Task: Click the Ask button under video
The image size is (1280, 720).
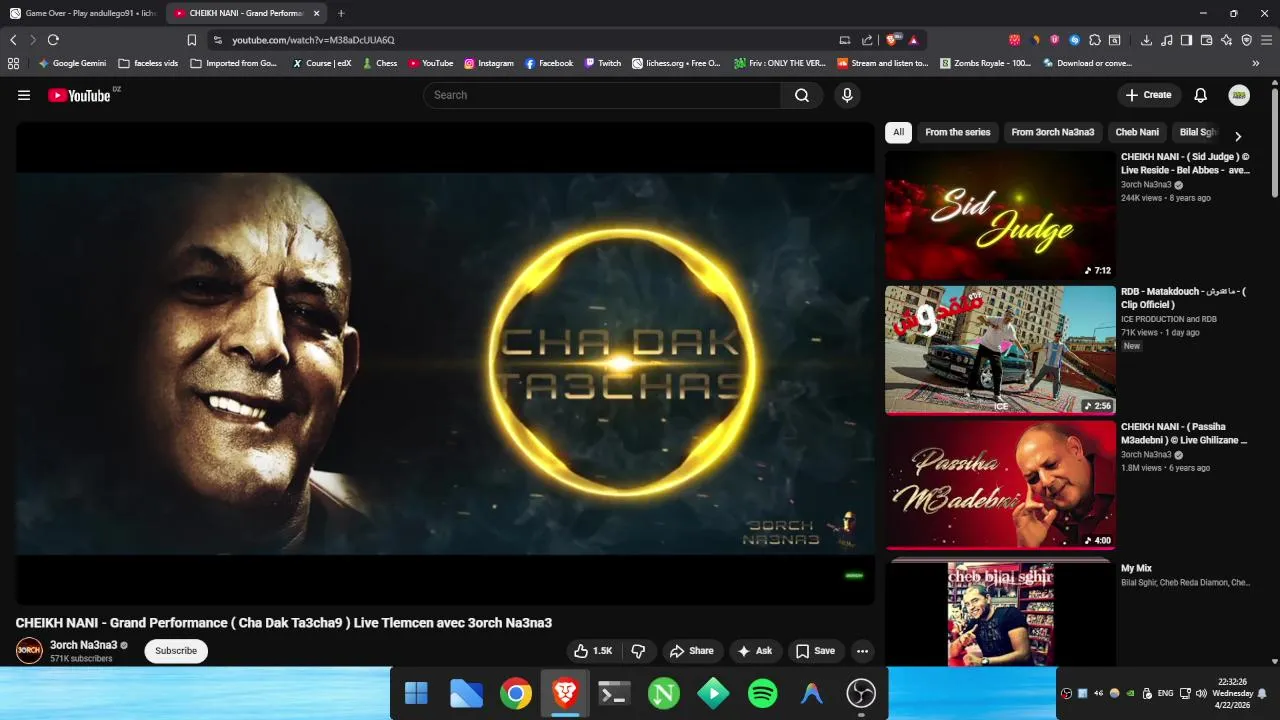Action: pyautogui.click(x=755, y=651)
